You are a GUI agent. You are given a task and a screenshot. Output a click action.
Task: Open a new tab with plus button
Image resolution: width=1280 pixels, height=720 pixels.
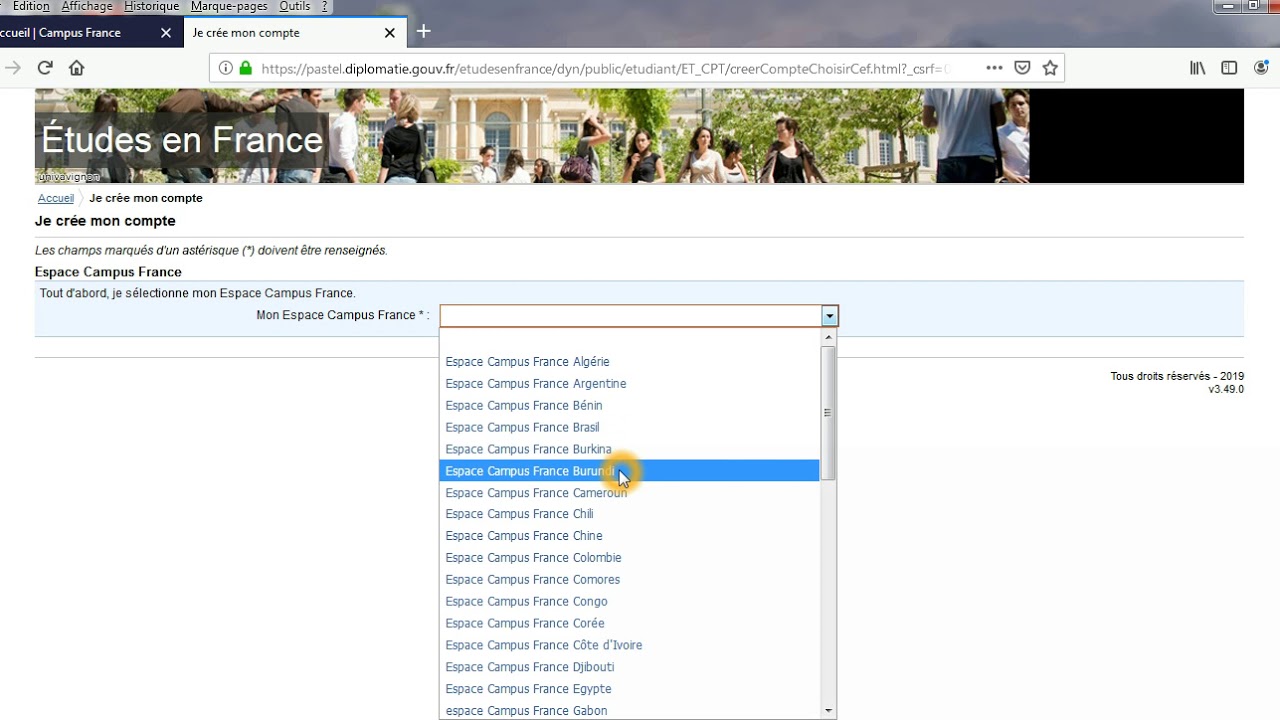(423, 32)
